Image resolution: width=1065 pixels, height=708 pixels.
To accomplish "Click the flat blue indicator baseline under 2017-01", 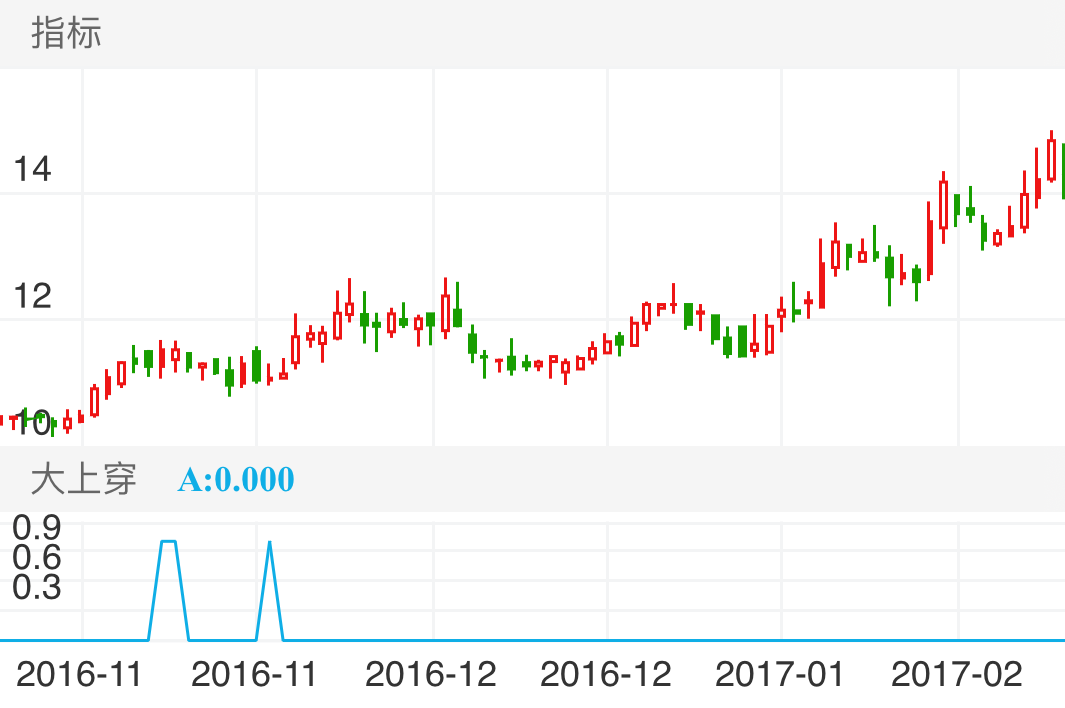I will click(x=780, y=639).
